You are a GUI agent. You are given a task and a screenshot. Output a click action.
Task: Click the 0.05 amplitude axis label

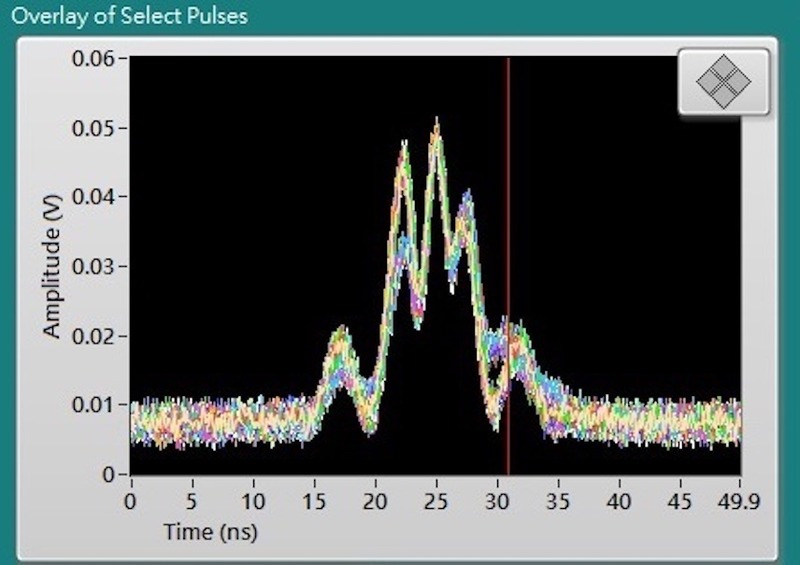[x=93, y=128]
